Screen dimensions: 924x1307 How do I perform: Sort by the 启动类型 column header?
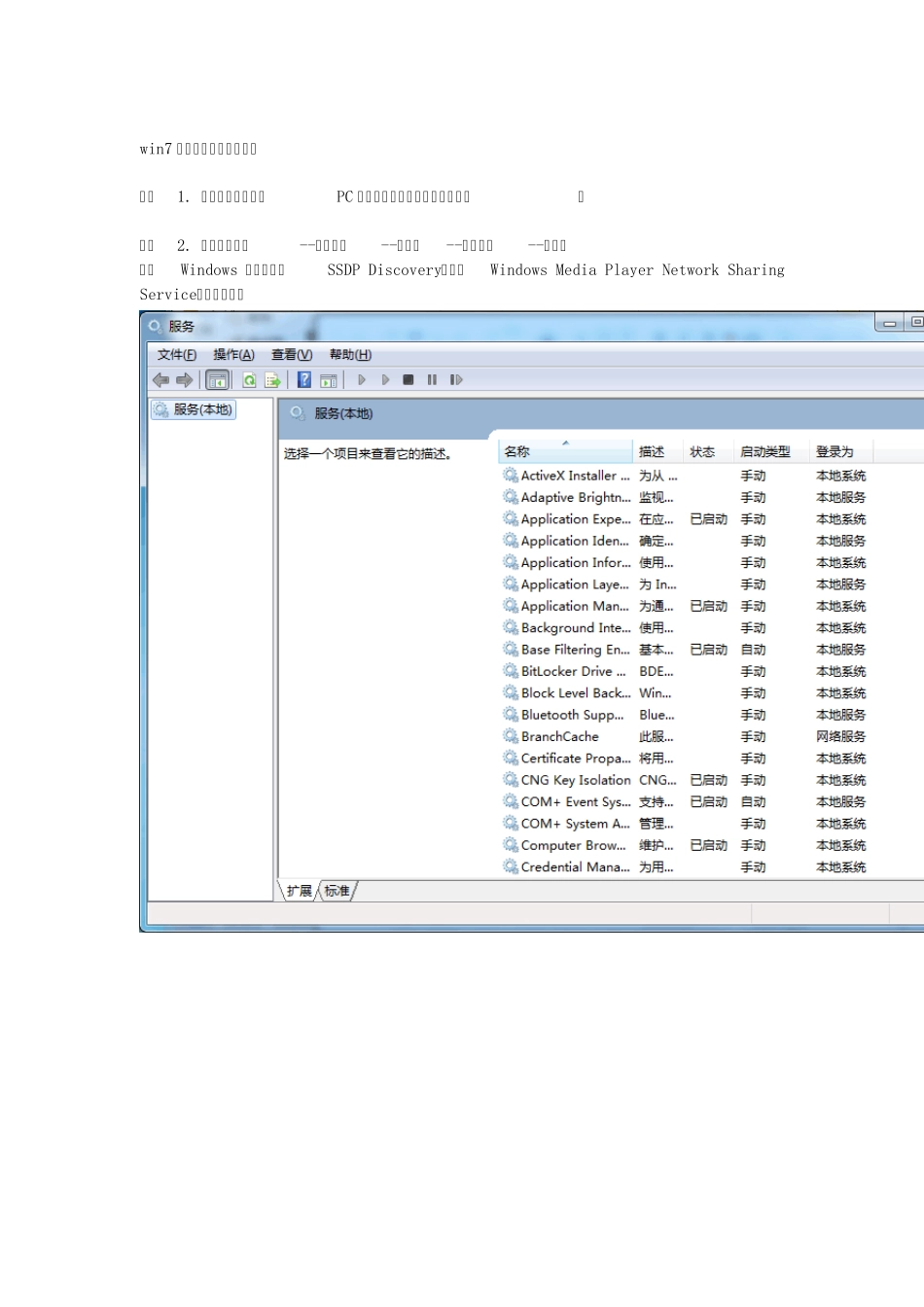pyautogui.click(x=772, y=452)
